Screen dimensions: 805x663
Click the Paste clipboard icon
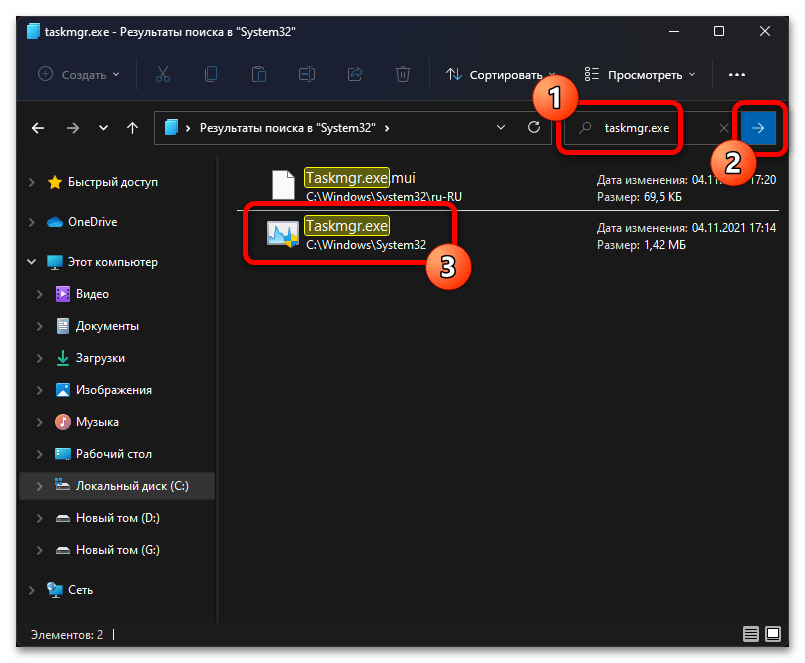click(x=259, y=74)
